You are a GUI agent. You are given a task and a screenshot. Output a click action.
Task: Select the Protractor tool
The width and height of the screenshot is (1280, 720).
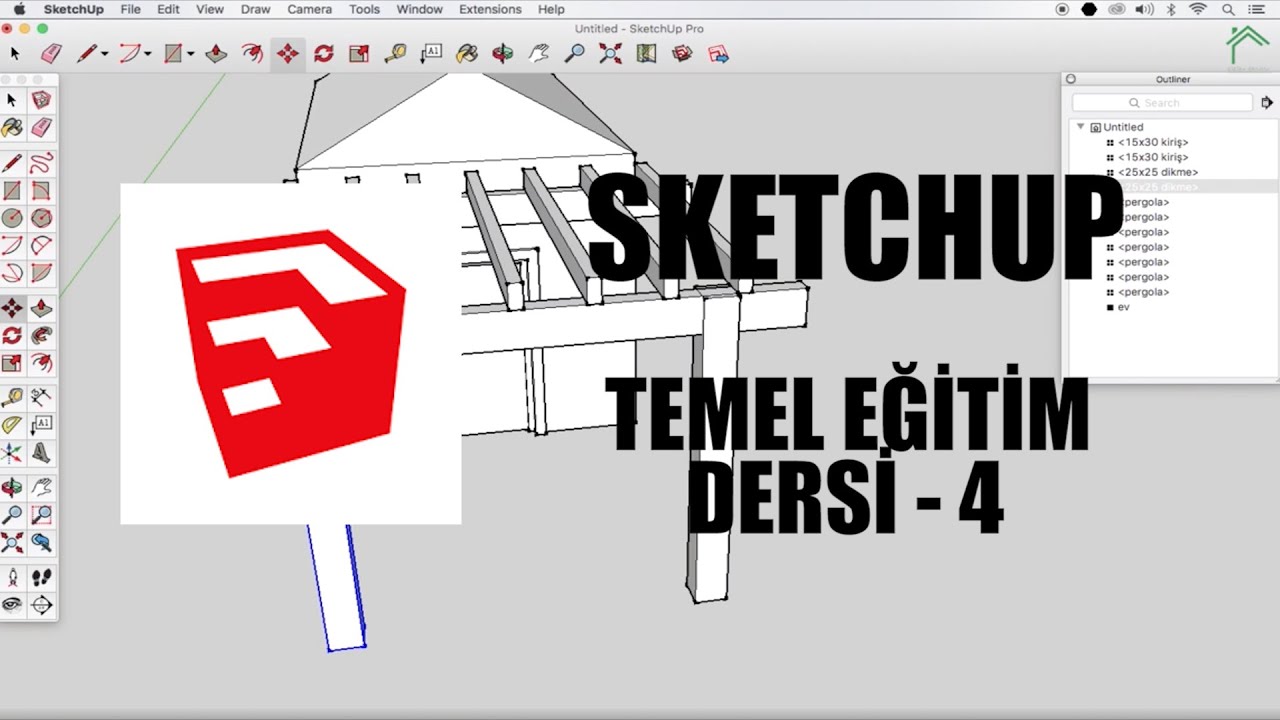click(x=12, y=425)
